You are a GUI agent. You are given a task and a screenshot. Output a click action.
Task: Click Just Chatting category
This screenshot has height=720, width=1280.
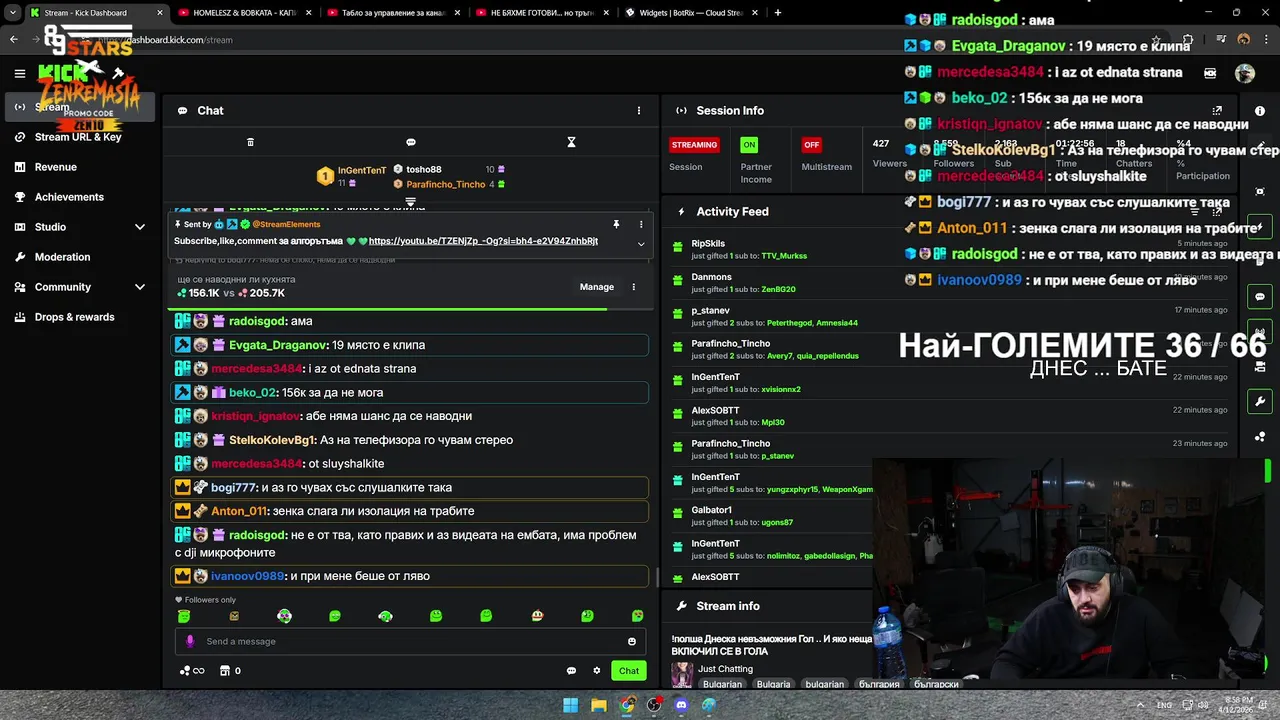point(725,669)
